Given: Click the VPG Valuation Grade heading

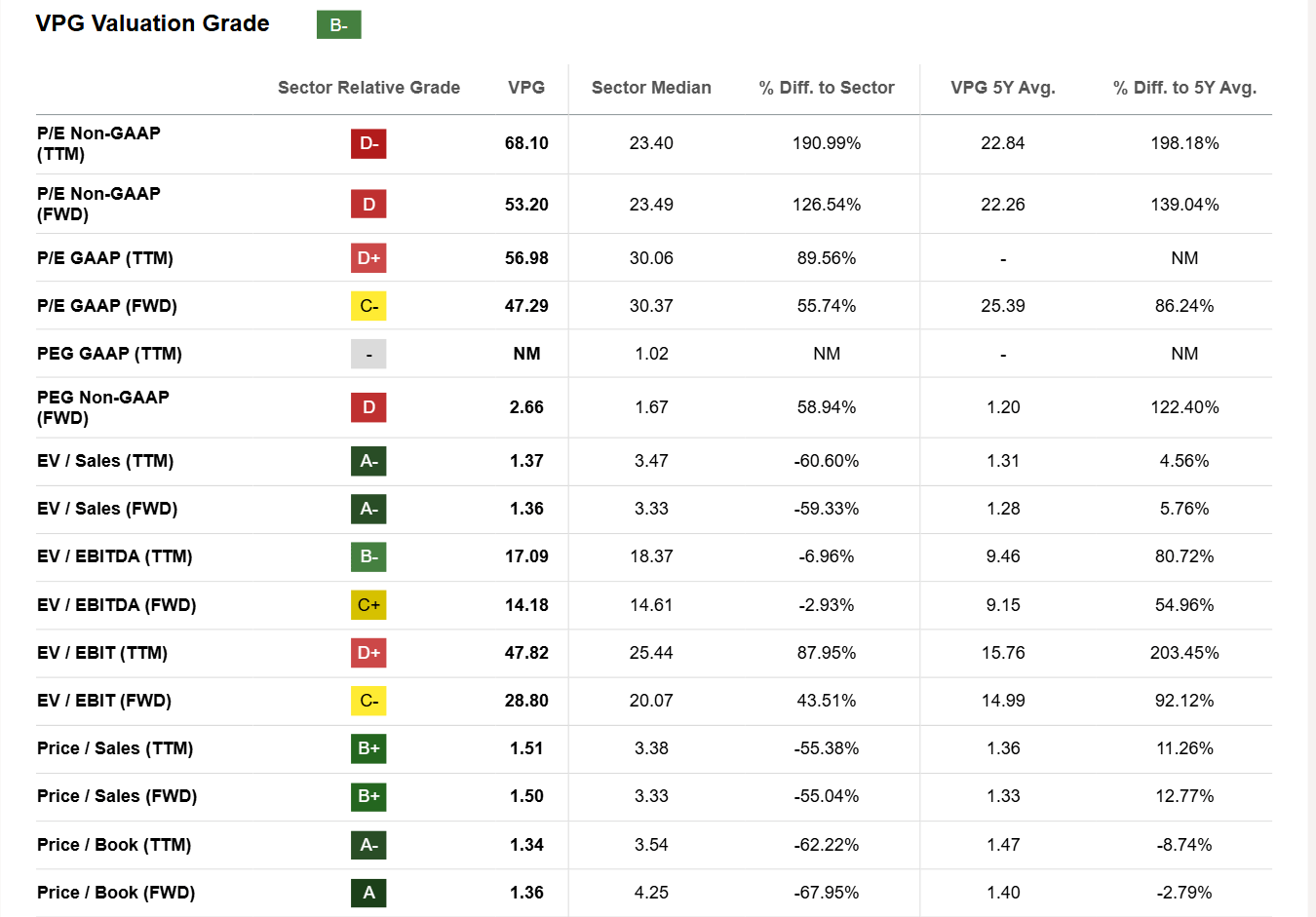Looking at the screenshot, I should [152, 23].
